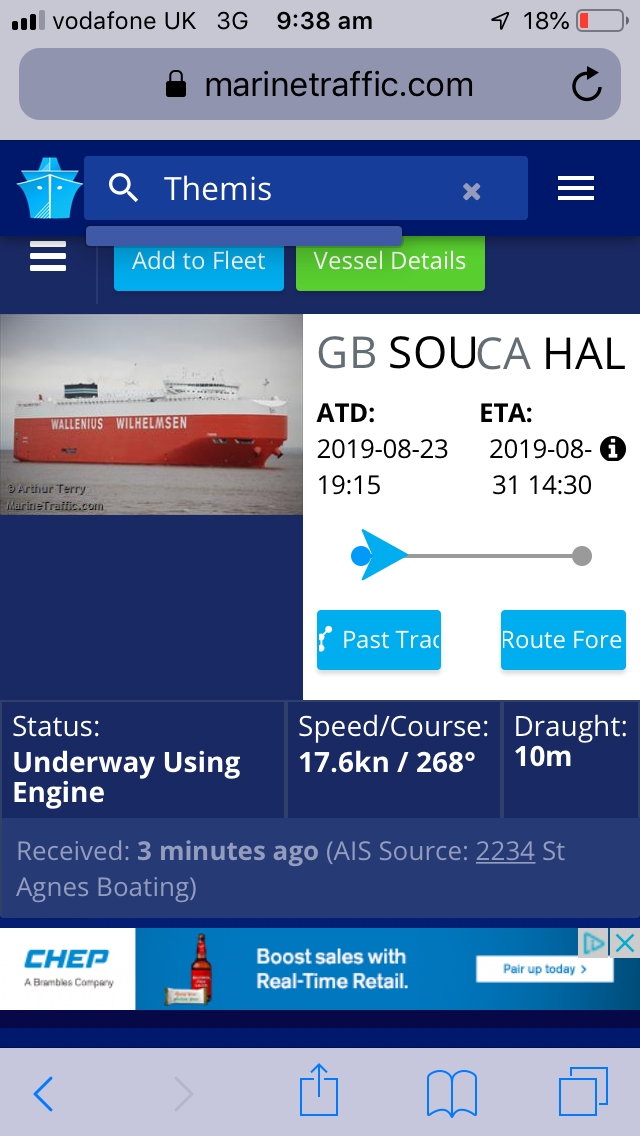Open the vessel panel side menu
This screenshot has width=640, height=1136.
[48, 257]
